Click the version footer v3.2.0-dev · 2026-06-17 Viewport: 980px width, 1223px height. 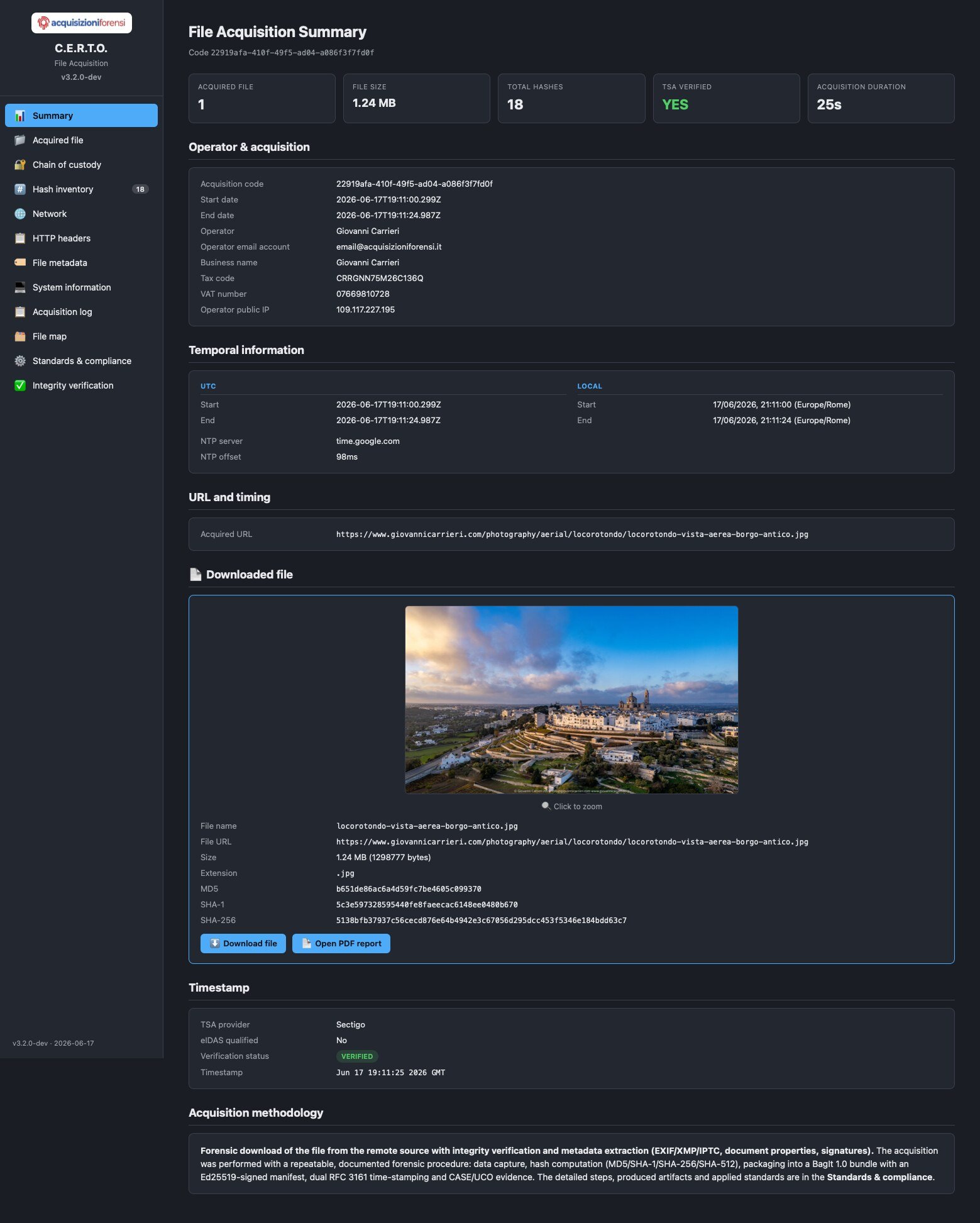pos(53,1043)
